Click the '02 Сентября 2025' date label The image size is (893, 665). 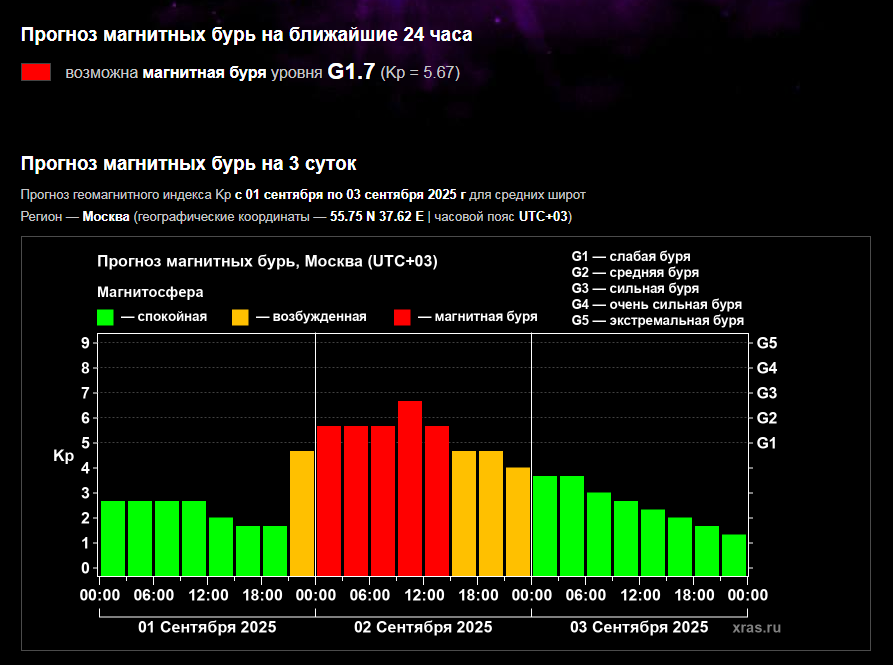pos(423,628)
